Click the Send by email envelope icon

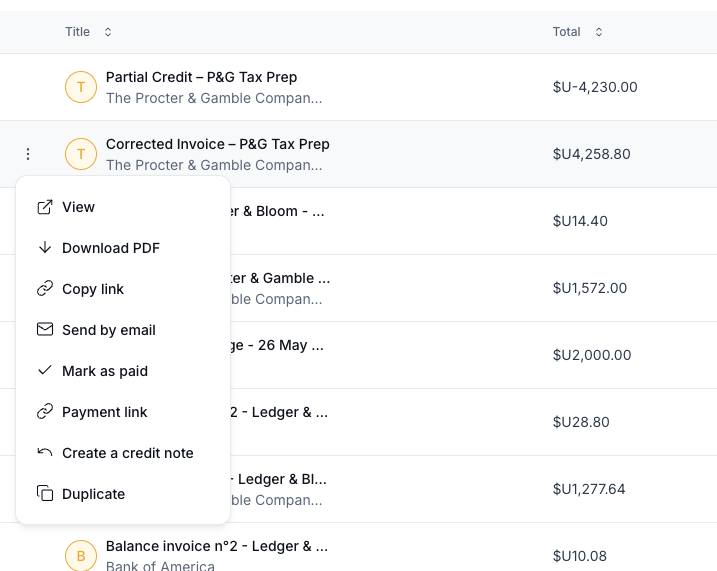click(45, 329)
